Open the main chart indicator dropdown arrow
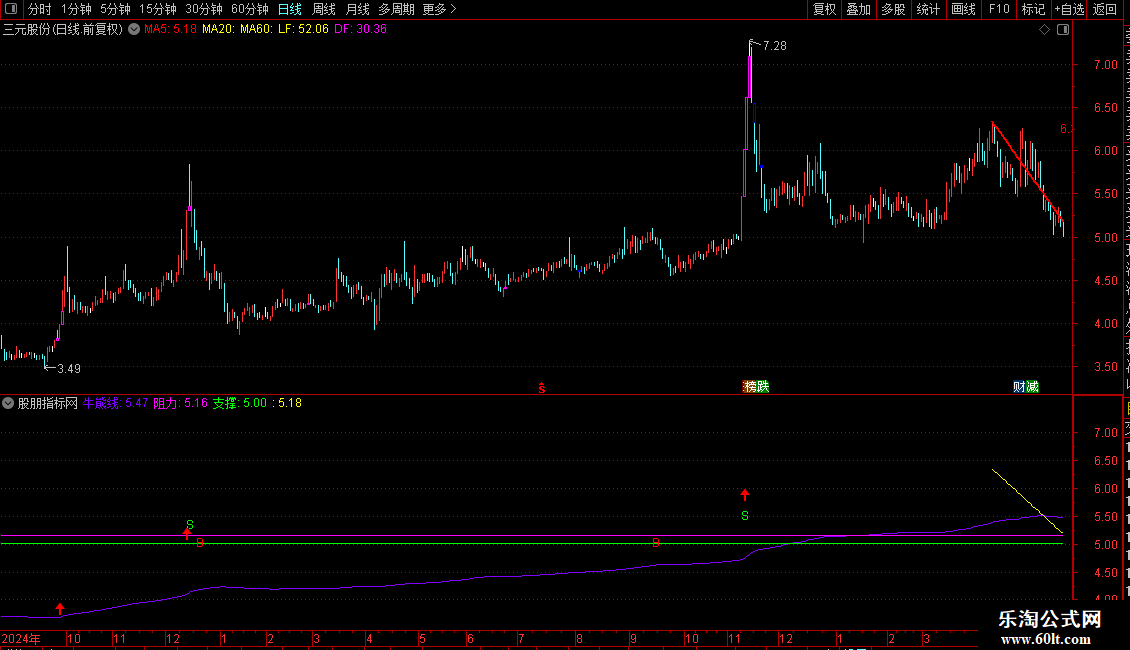 [x=134, y=30]
